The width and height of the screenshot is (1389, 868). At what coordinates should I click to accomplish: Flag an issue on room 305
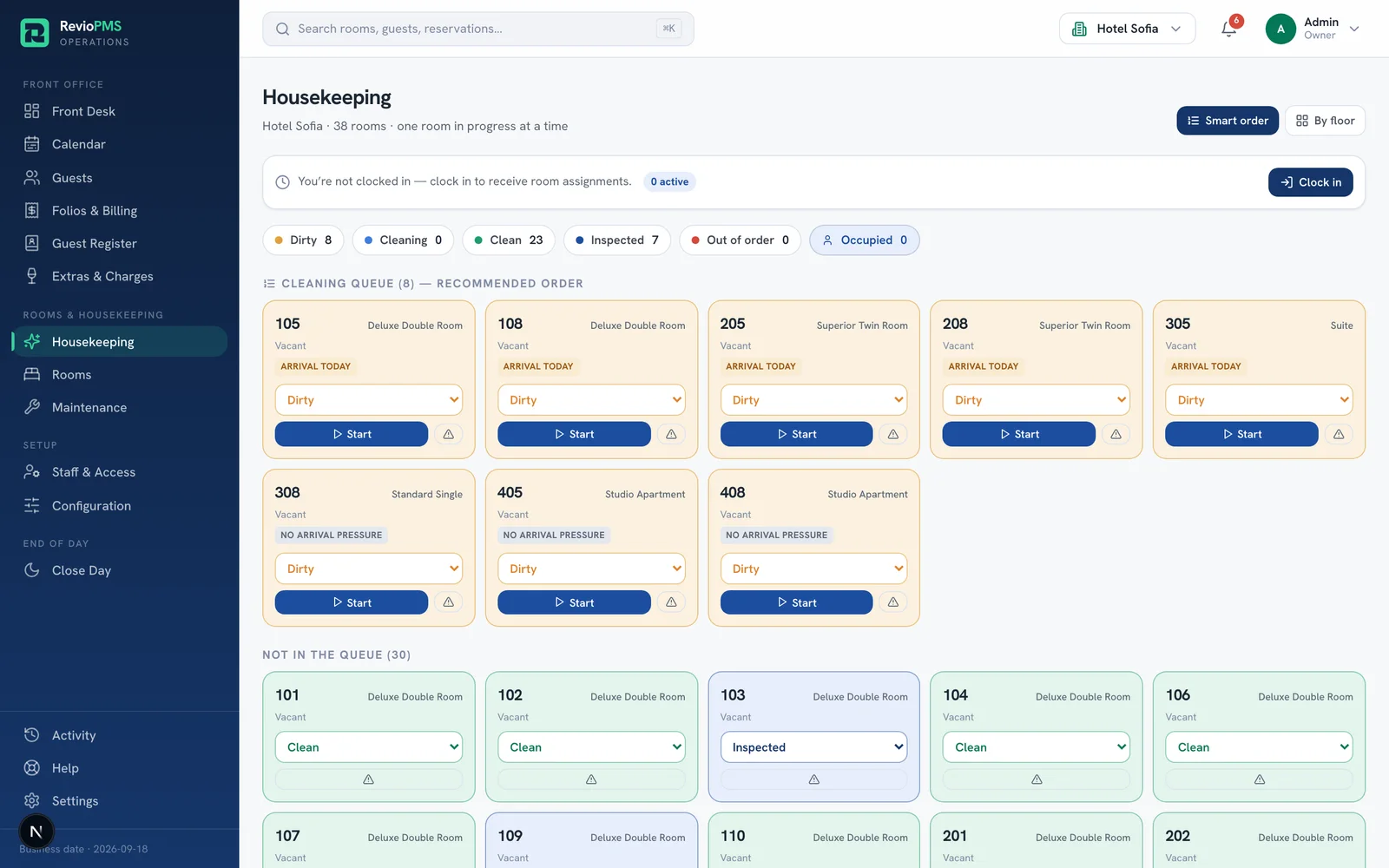tap(1339, 434)
